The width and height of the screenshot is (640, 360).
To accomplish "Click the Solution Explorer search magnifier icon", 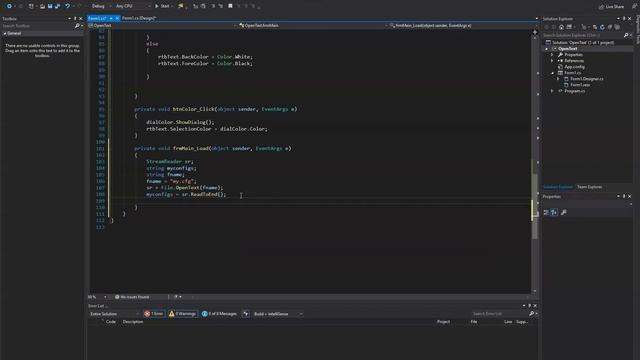I will (x=626, y=36).
